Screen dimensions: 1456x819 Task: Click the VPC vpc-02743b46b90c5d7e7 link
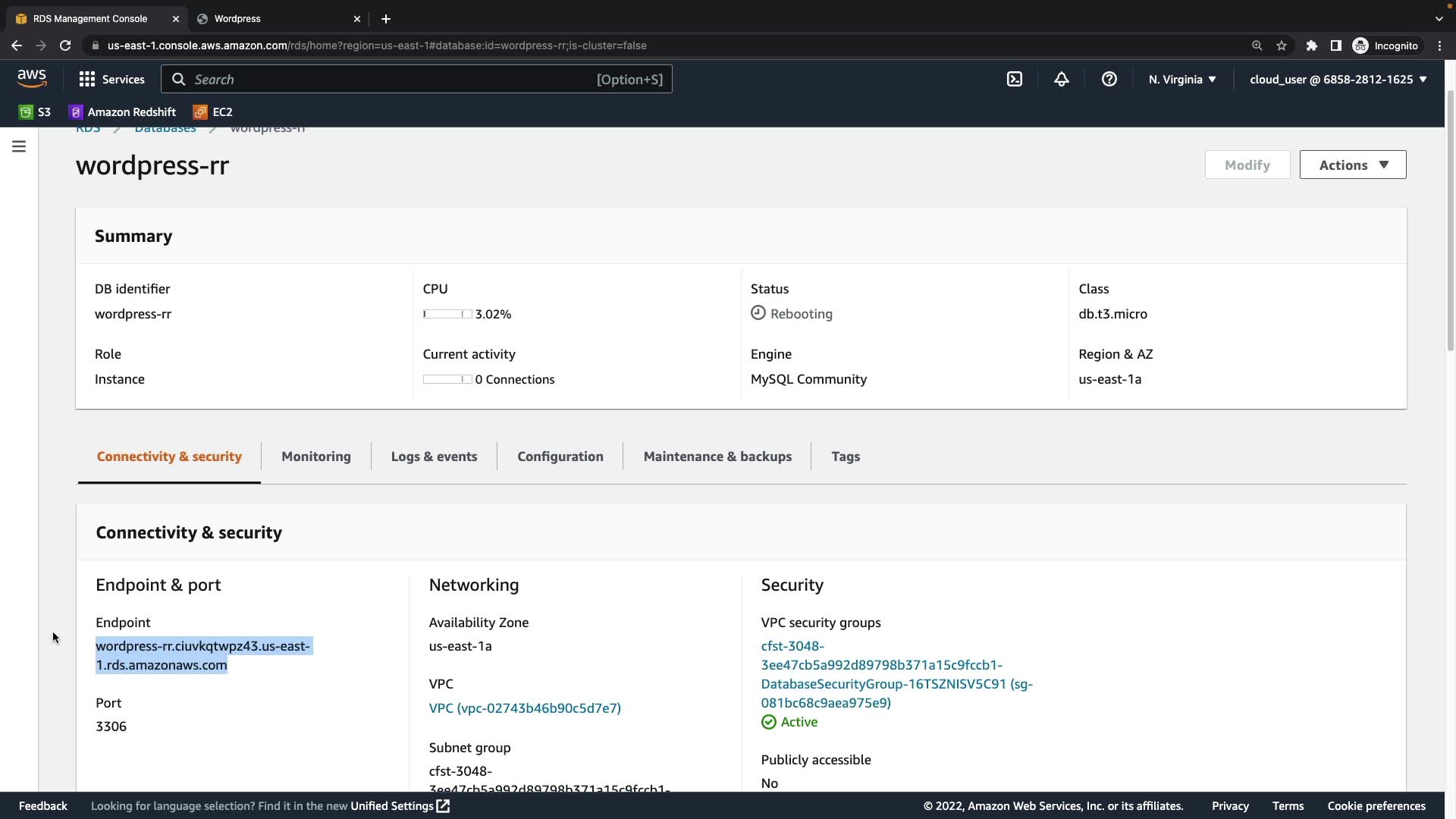(525, 708)
